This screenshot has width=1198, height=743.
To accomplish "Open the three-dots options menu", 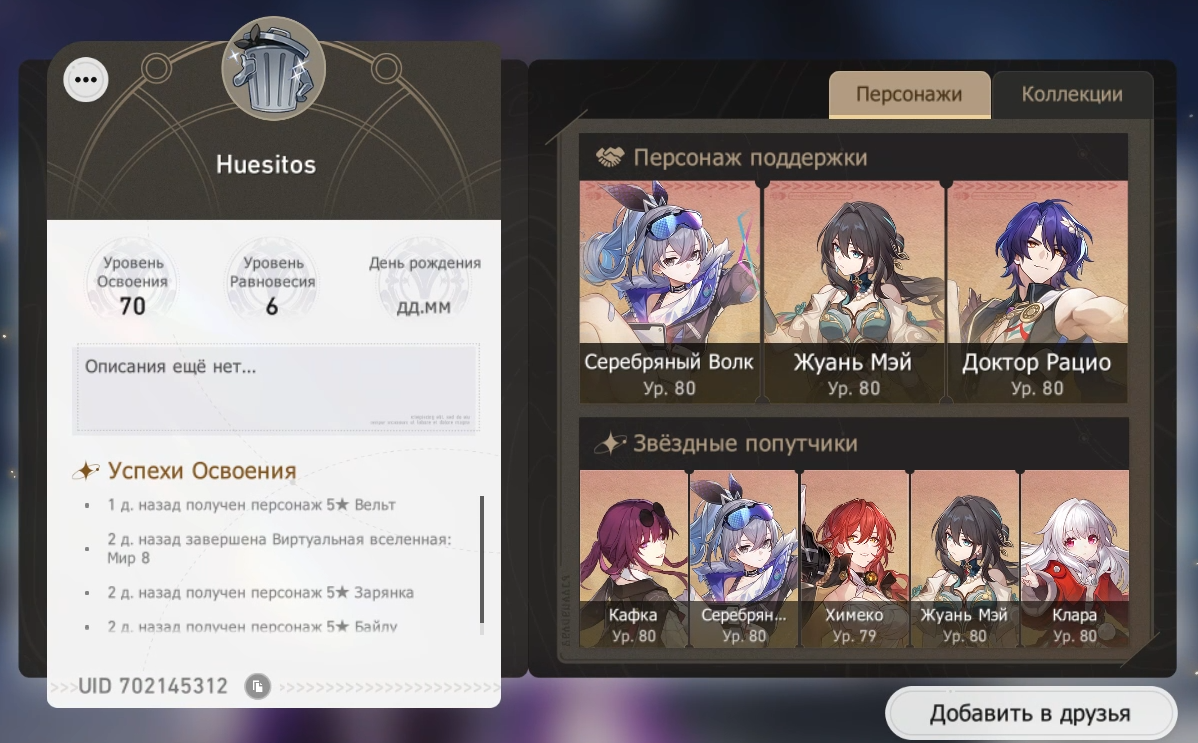I will (x=86, y=79).
